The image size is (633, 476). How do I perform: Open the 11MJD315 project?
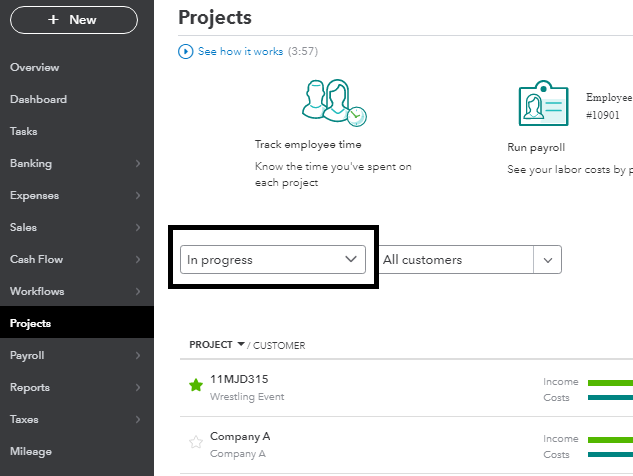click(x=239, y=379)
